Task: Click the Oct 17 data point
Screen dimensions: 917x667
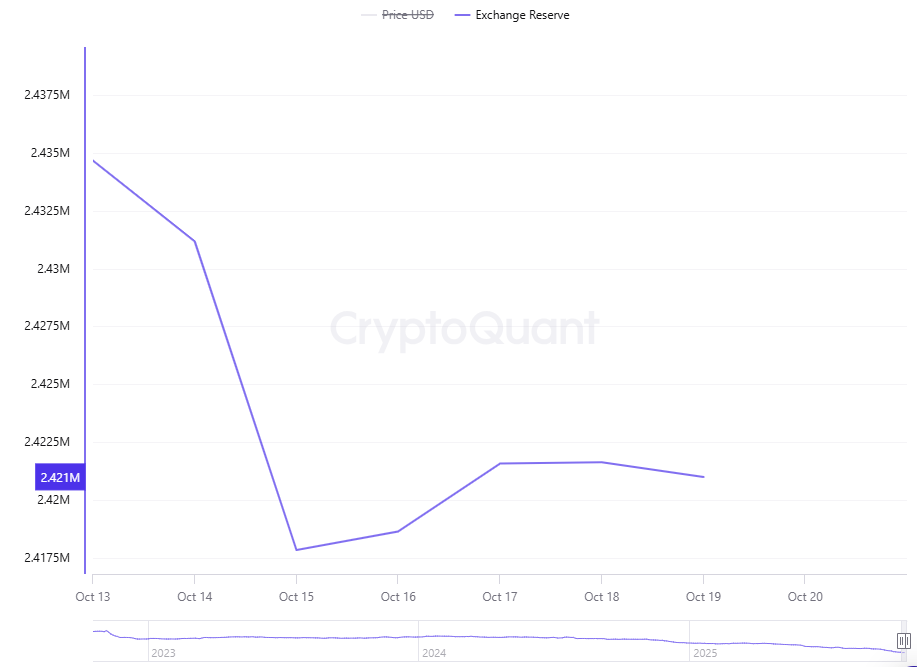Action: 499,463
